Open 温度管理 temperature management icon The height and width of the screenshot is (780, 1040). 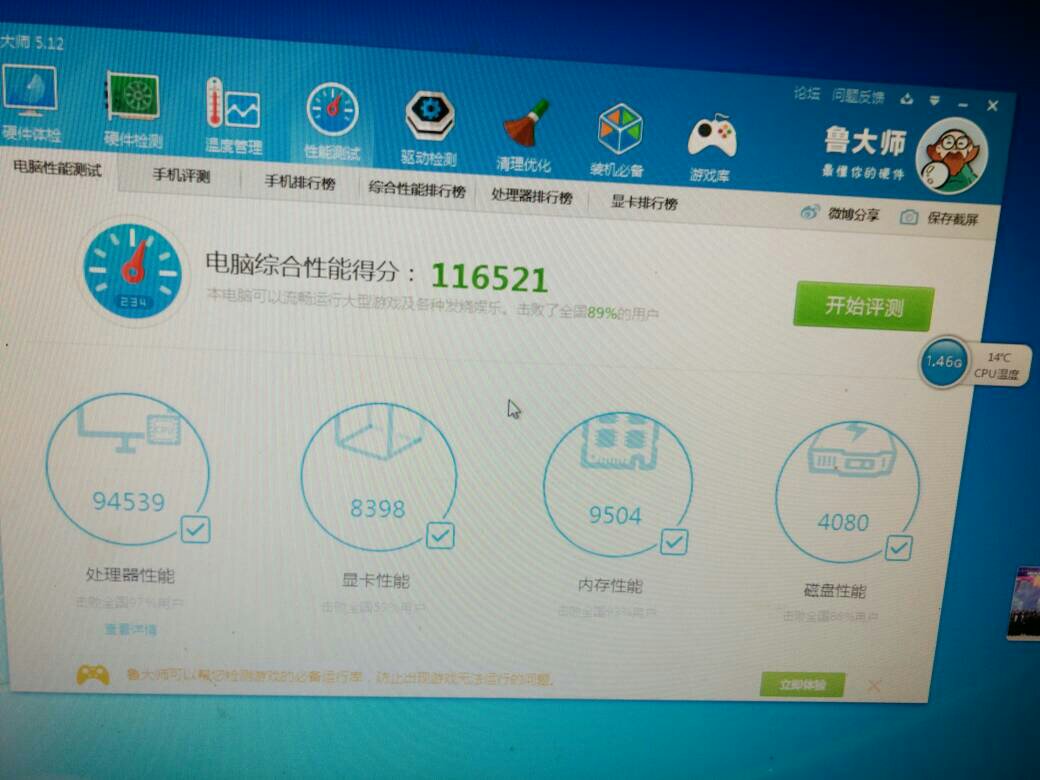[x=232, y=105]
